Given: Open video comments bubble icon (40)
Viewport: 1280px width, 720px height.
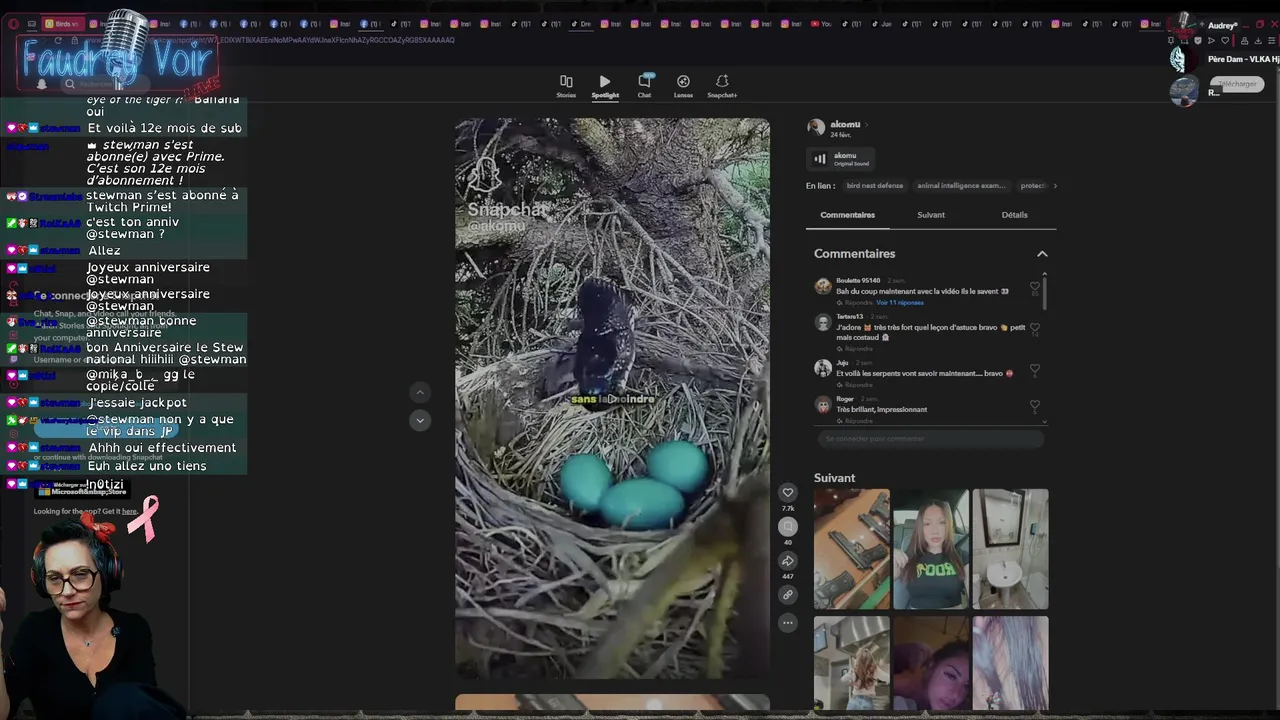Looking at the screenshot, I should click(788, 527).
